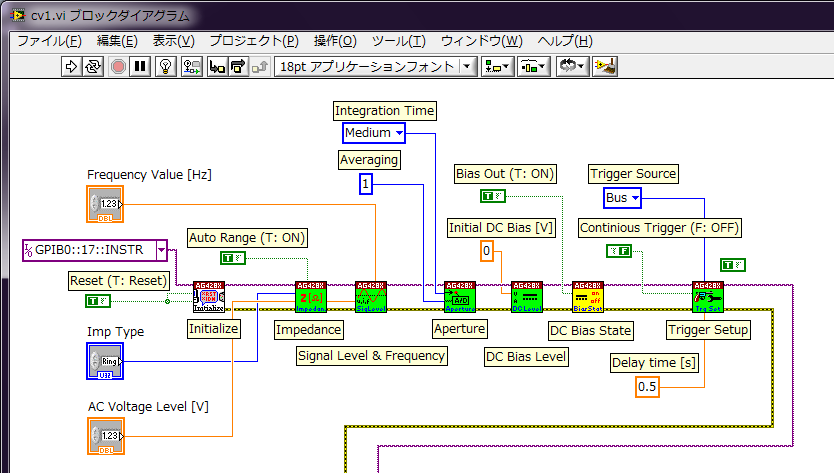Viewport: 834px width, 473px height.
Task: Click the Delay time constant 0.5
Action: click(647, 387)
